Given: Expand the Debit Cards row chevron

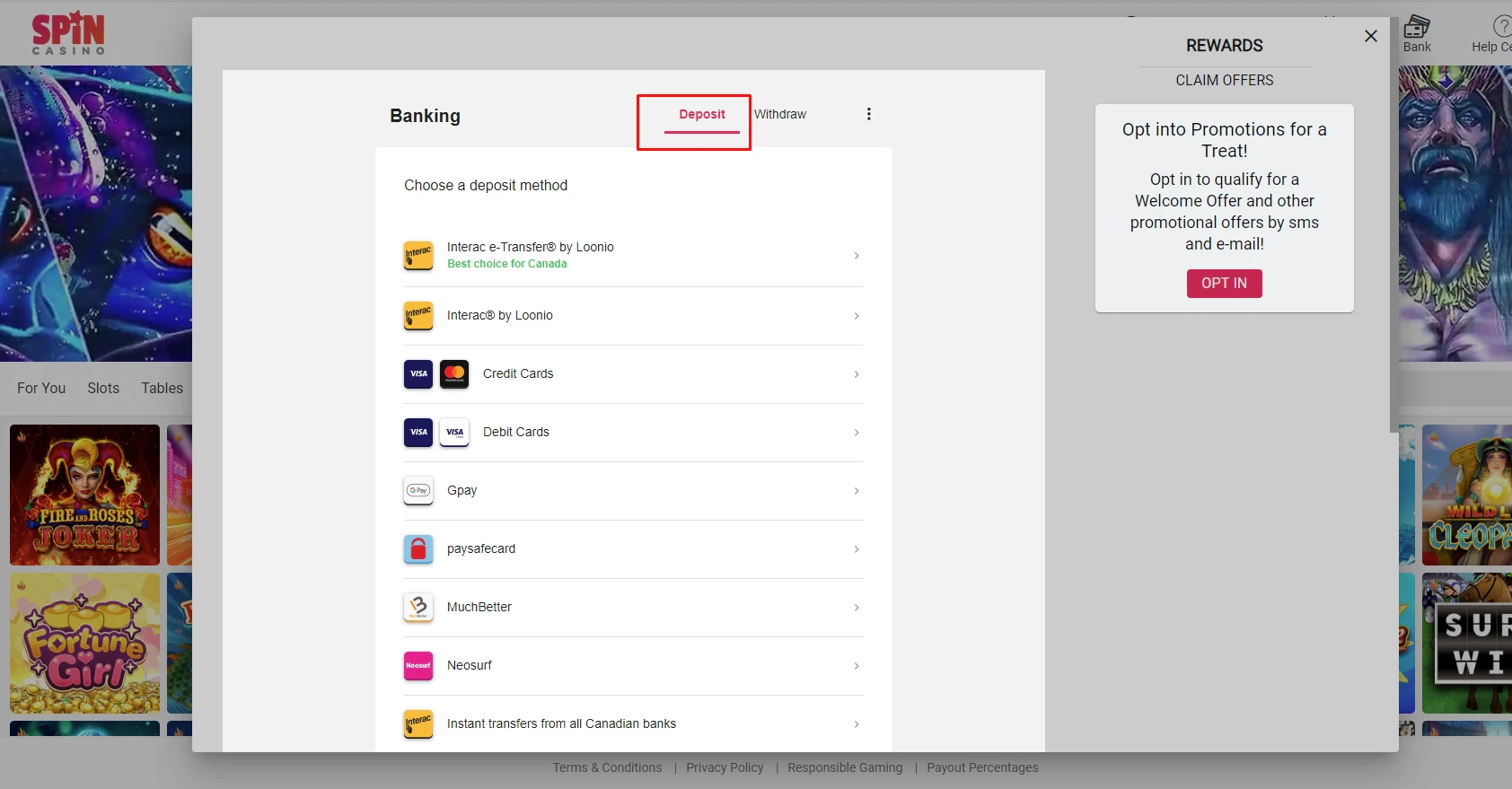Looking at the screenshot, I should pos(857,433).
